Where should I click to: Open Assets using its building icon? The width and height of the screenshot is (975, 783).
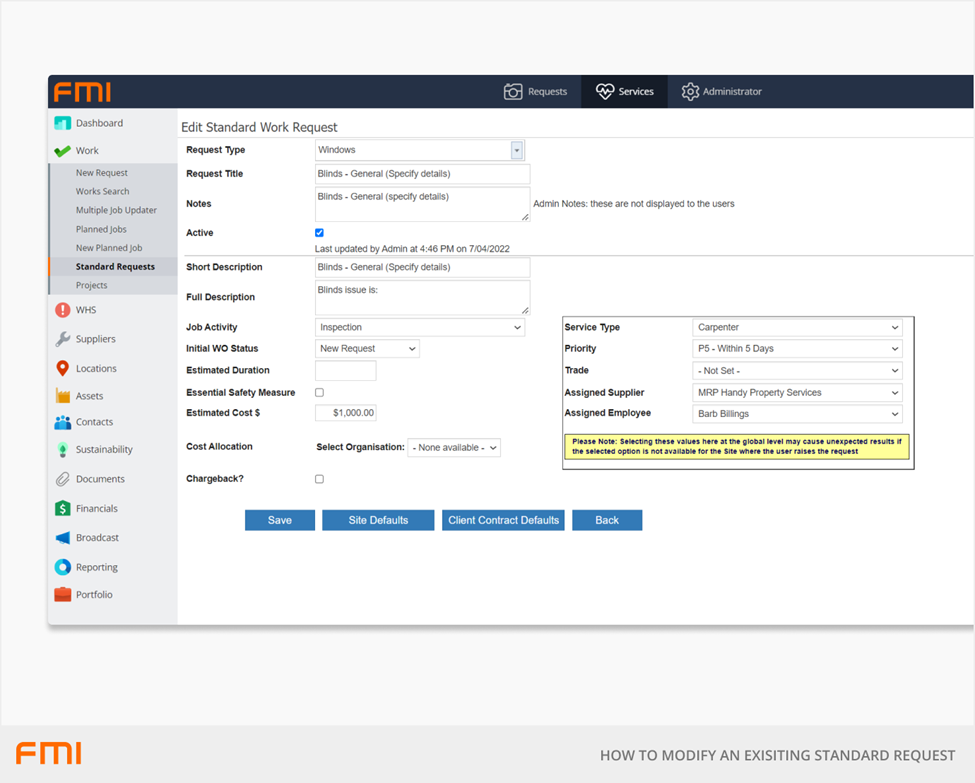click(x=62, y=396)
